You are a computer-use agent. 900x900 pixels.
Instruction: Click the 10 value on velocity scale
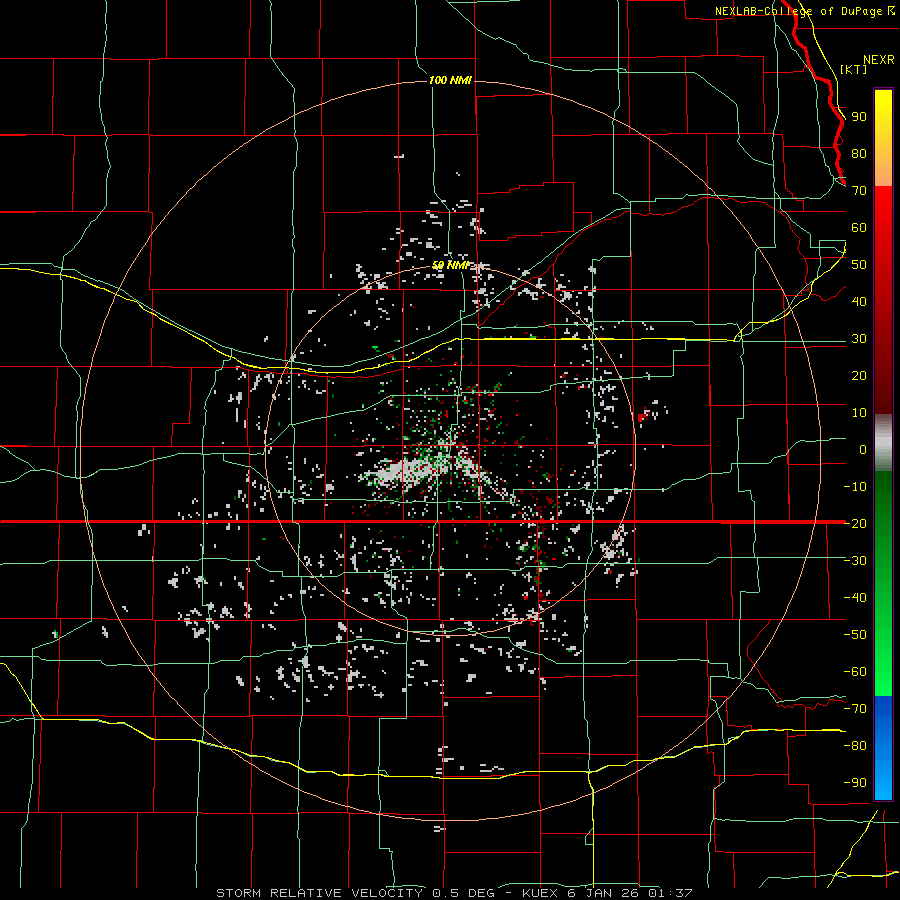[x=859, y=413]
